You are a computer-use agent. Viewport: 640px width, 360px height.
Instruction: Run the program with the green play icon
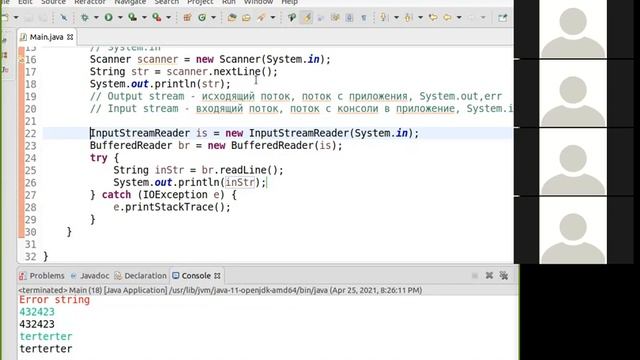click(x=109, y=18)
